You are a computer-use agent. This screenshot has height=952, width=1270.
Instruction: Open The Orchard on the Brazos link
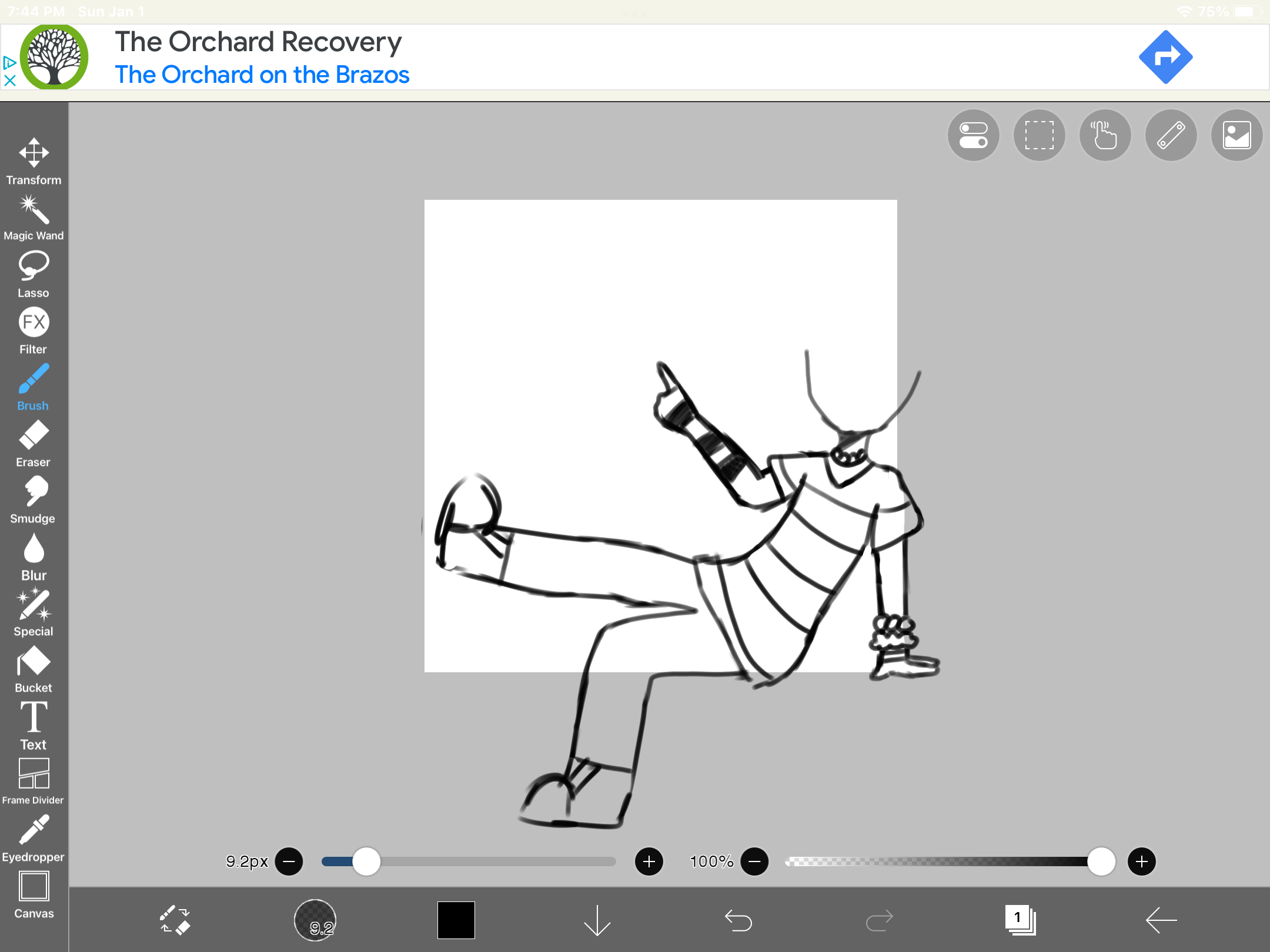coord(262,75)
